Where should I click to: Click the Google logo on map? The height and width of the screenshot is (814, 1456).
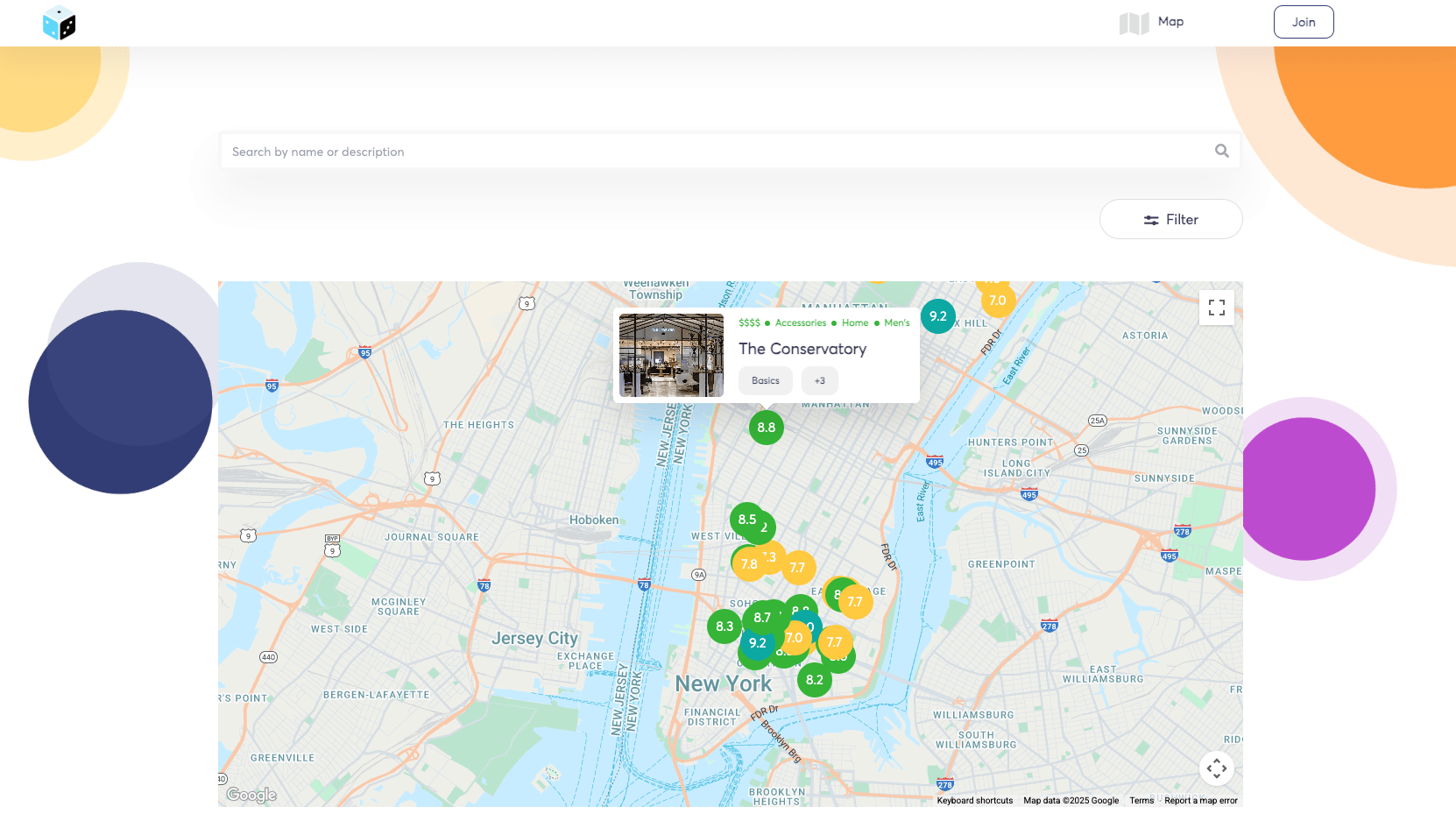(x=251, y=795)
